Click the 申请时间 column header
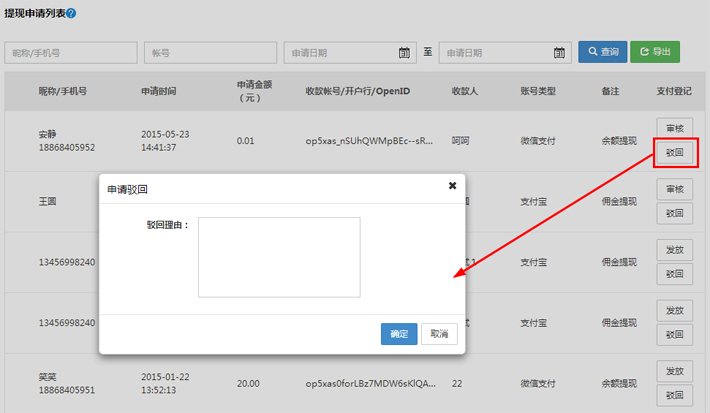Viewport: 710px width, 413px height. 159,91
